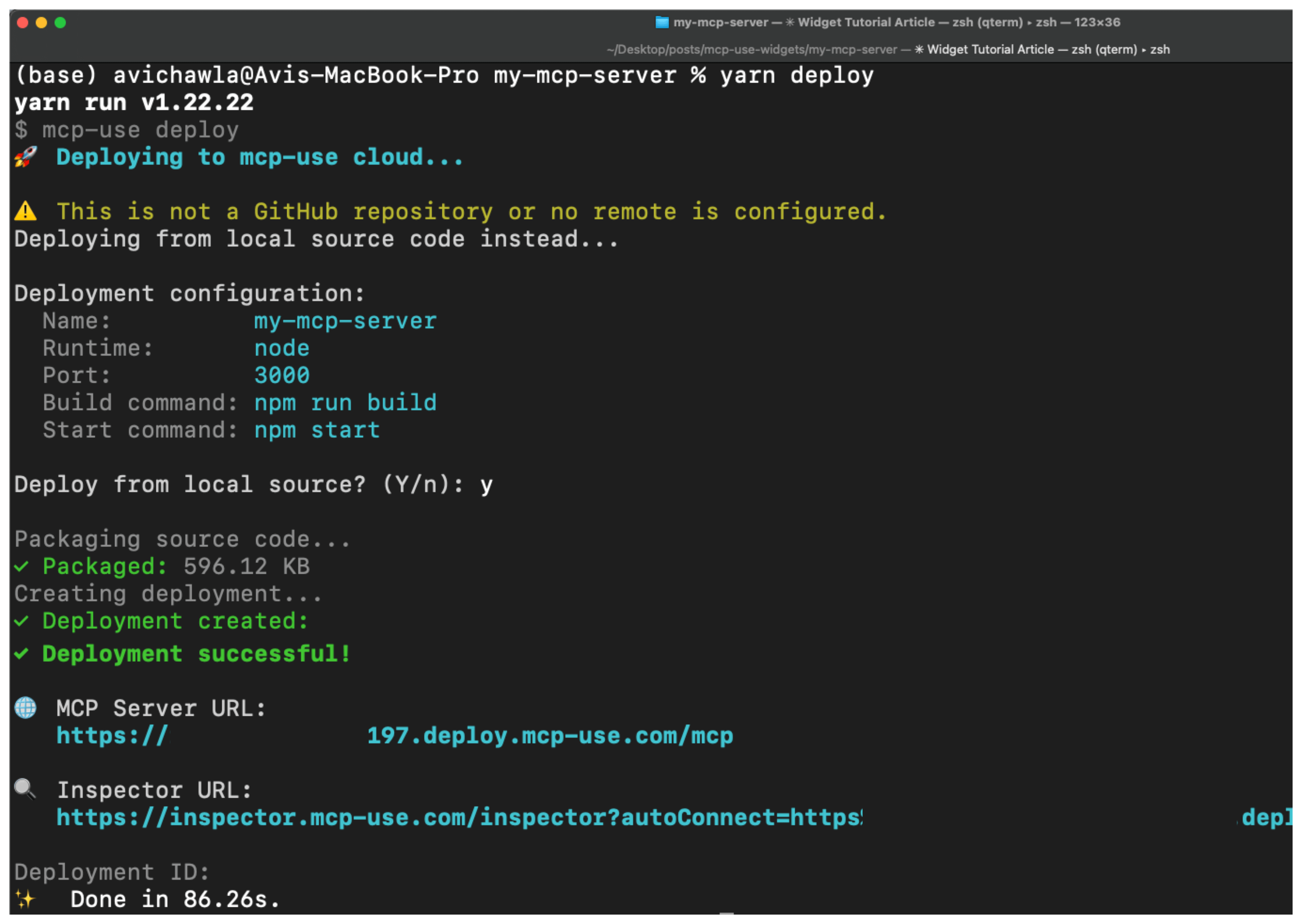
Task: Click the checkmark next to Packaged
Action: (x=22, y=566)
